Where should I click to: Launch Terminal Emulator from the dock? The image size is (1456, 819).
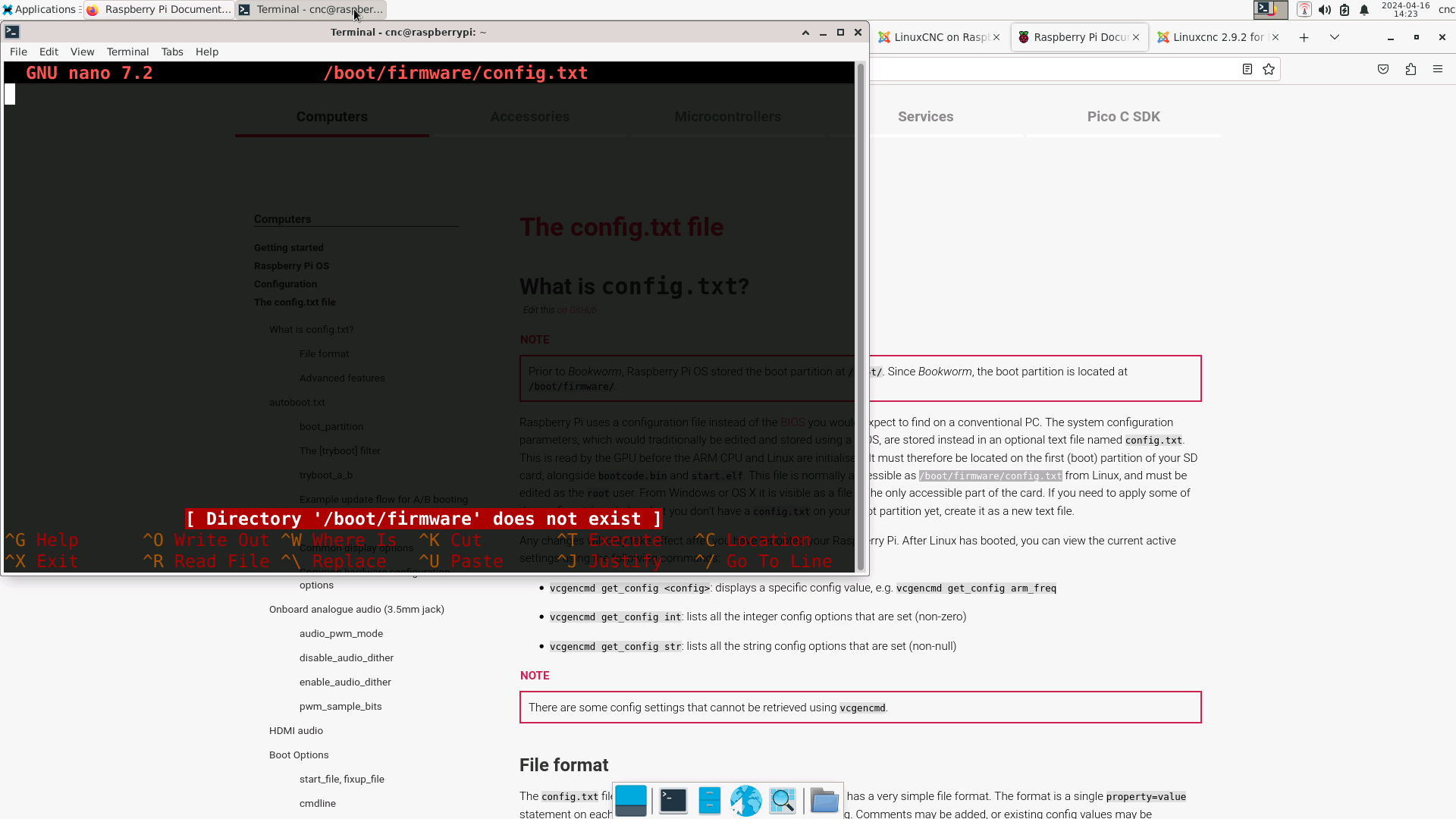point(673,801)
